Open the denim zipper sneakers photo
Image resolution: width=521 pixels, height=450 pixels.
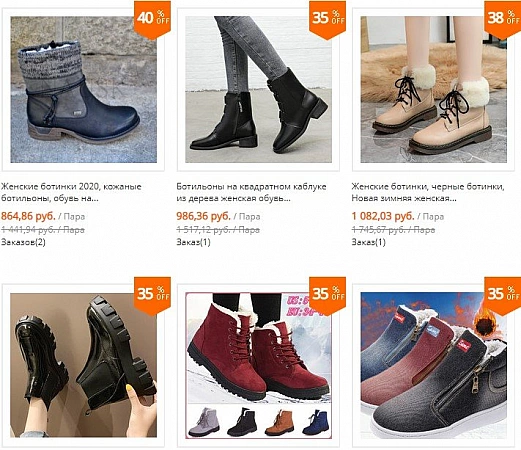click(x=434, y=365)
